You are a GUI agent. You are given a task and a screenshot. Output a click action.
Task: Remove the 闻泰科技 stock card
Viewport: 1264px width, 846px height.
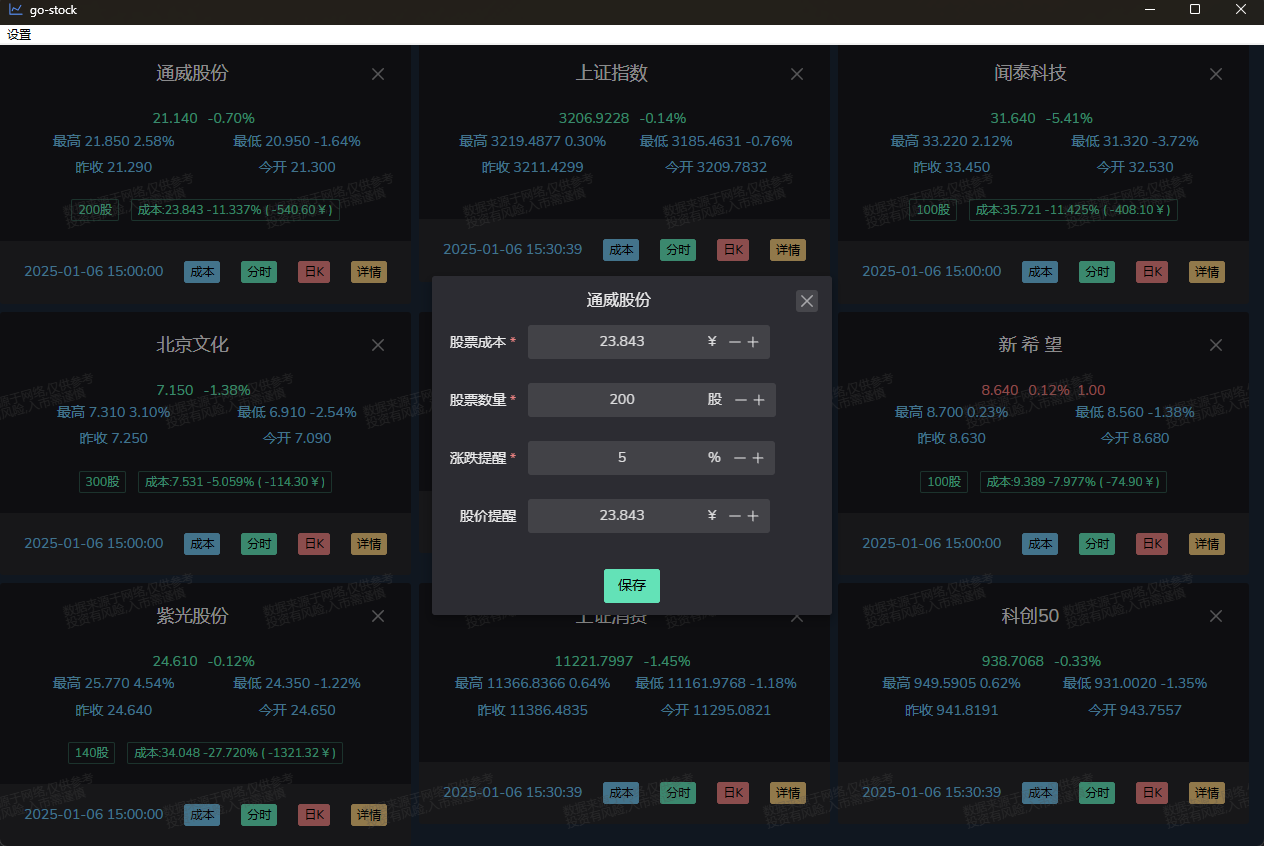pyautogui.click(x=1216, y=74)
